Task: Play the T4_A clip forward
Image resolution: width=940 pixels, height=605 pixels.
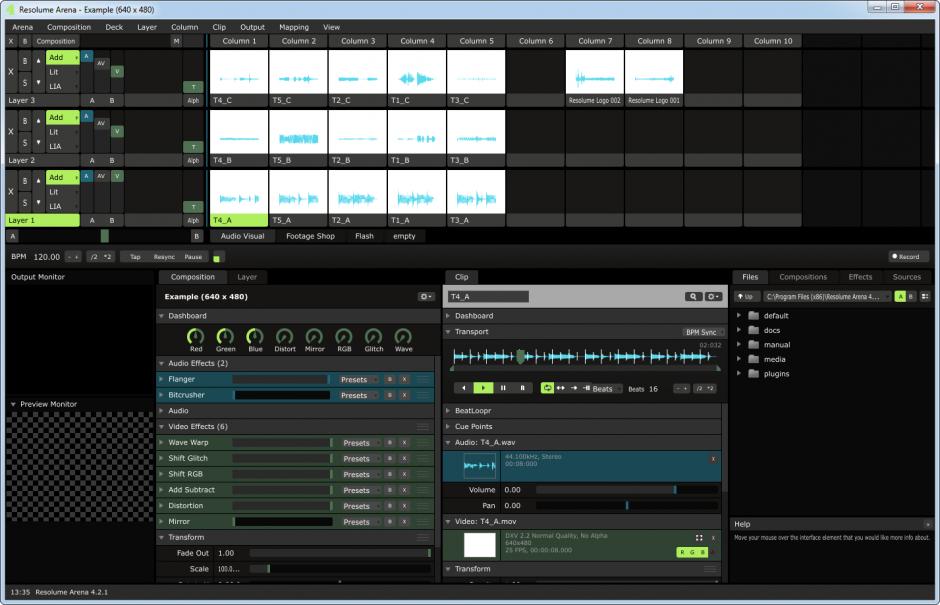Action: [483, 388]
